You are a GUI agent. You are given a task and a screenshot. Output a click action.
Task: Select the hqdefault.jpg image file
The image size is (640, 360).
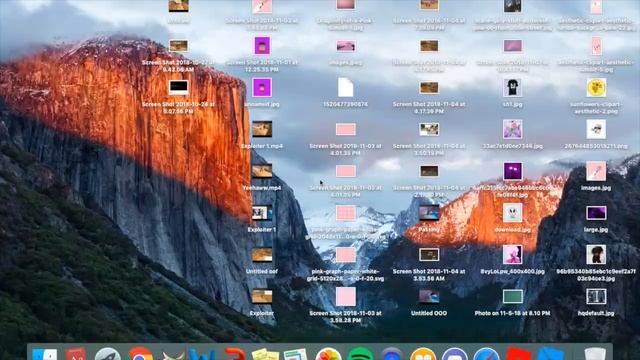[596, 296]
